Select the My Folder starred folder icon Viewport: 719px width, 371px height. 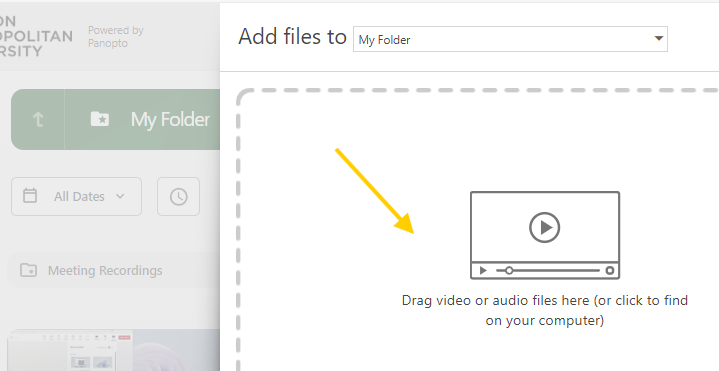coord(100,119)
